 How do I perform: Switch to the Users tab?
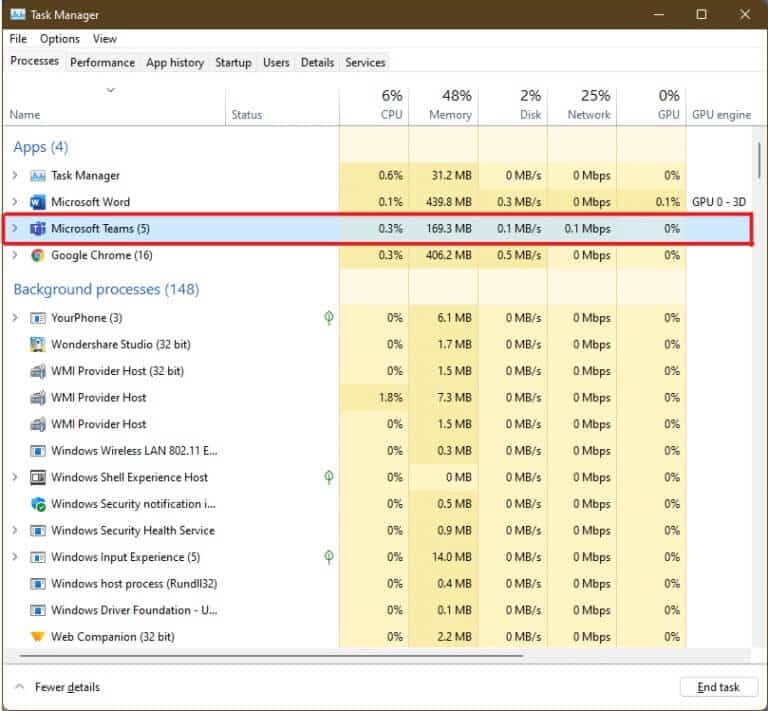pyautogui.click(x=276, y=63)
